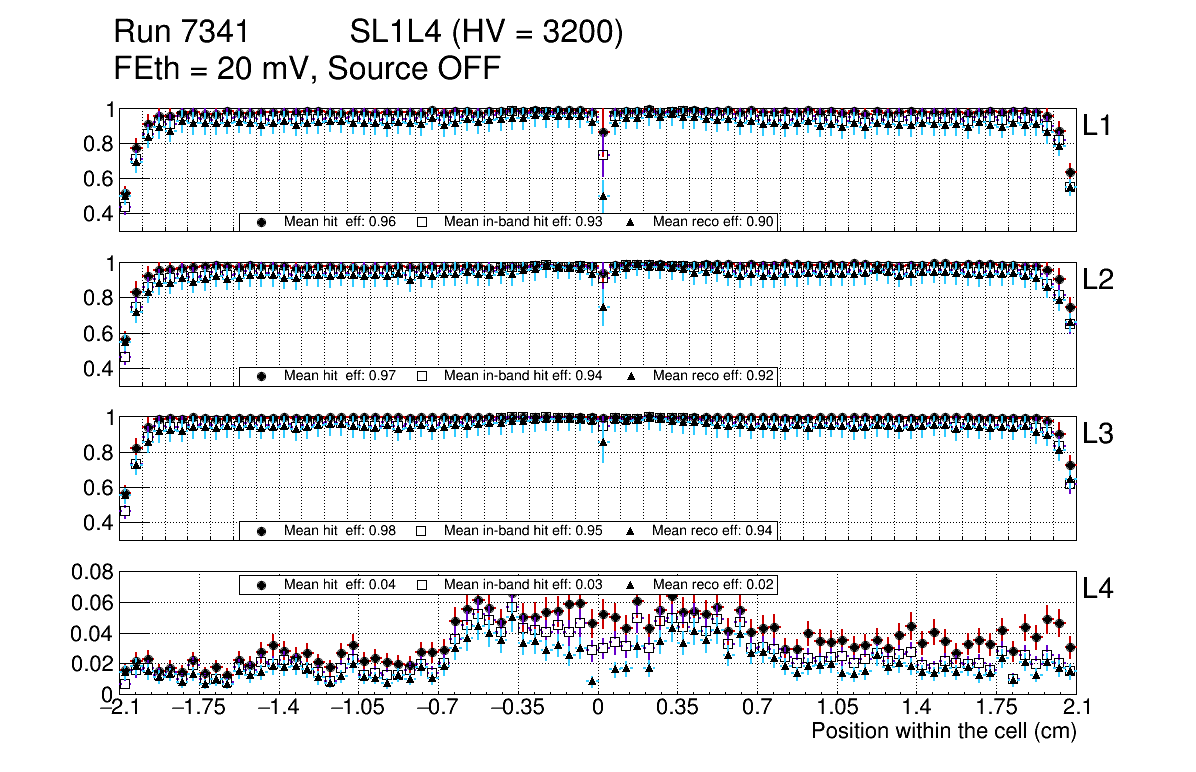Screen dimensions: 1196x772
Task: Click the open square marker in L1 legend
Action: pos(421,222)
